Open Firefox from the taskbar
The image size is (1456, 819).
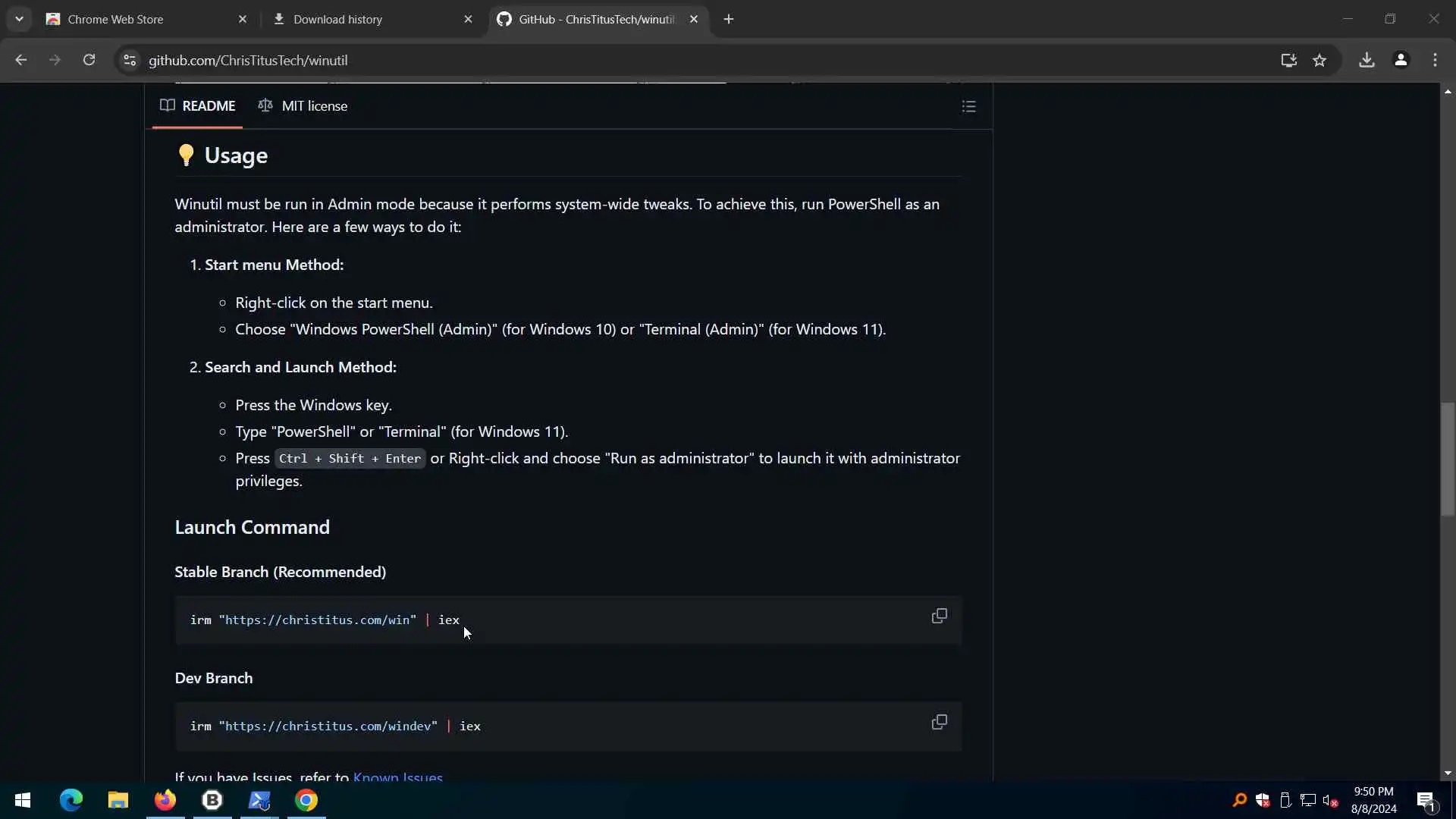(165, 800)
